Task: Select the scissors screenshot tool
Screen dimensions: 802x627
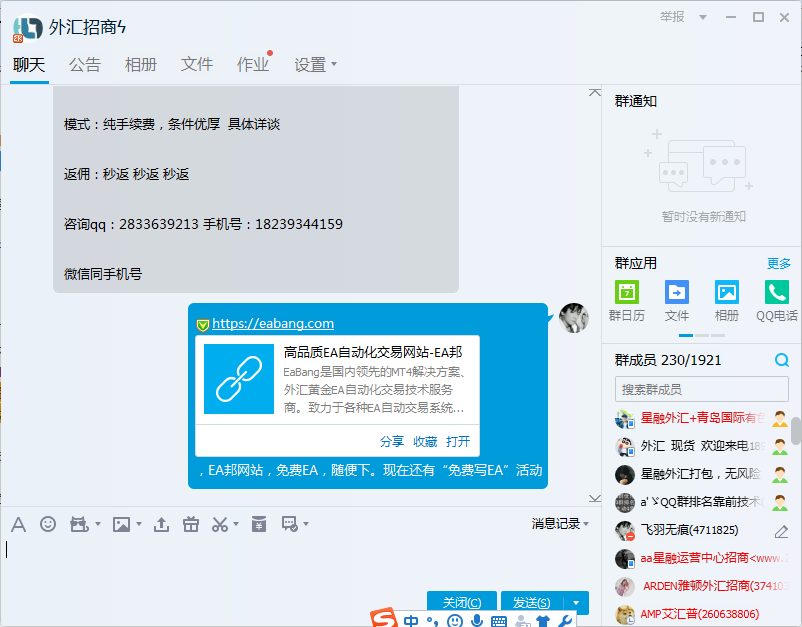Action: (x=220, y=524)
